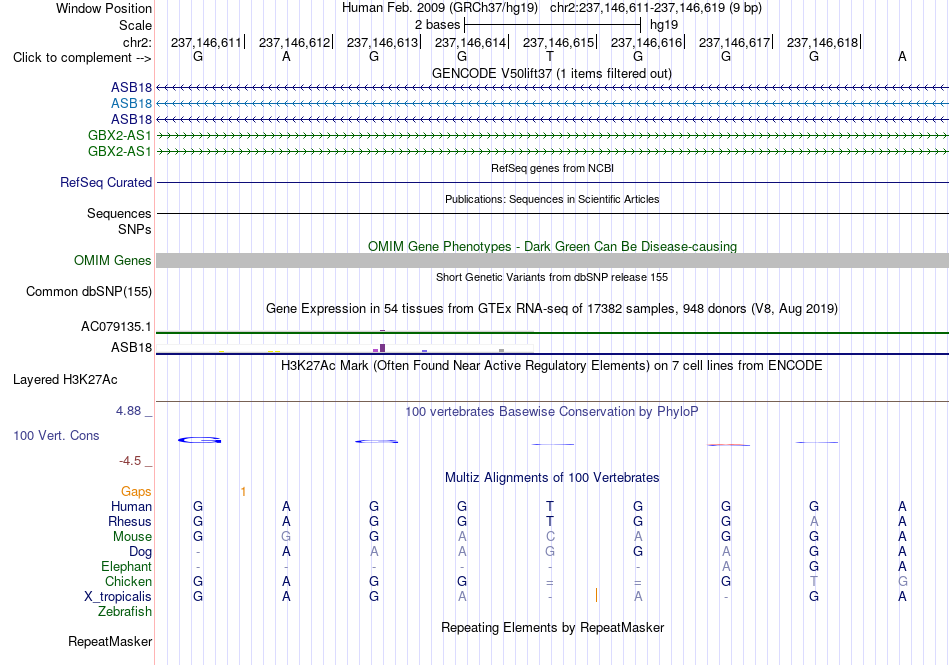Image resolution: width=950 pixels, height=665 pixels.
Task: Click position label 237,146,616
Action: [646, 42]
